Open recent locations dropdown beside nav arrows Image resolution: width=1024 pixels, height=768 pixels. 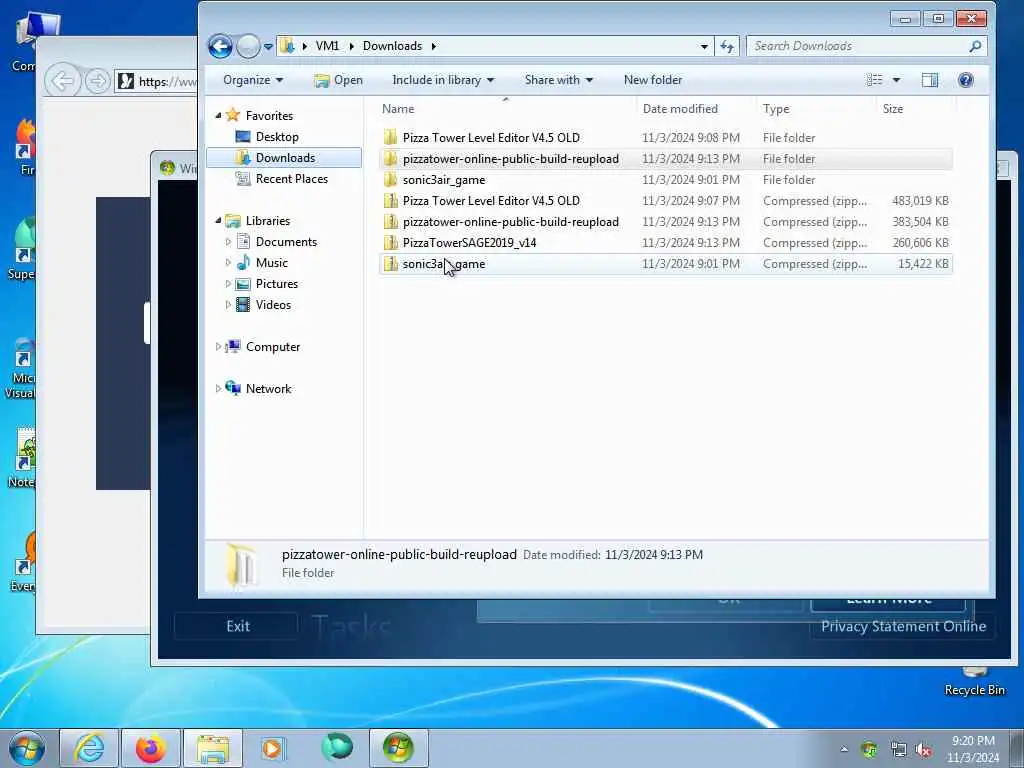268,47
